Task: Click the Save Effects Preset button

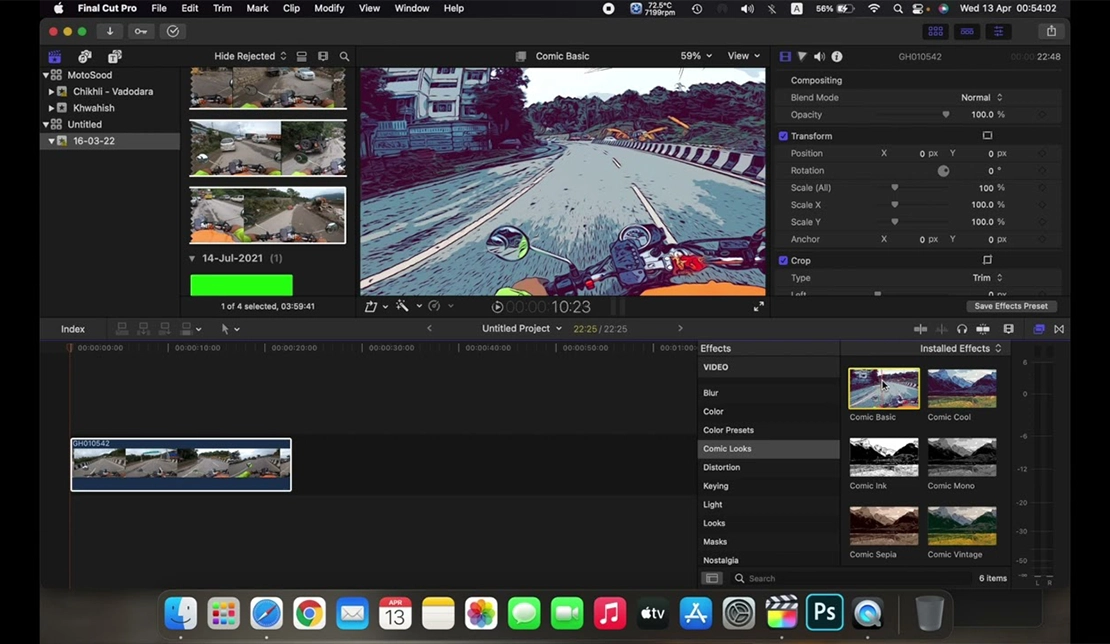Action: (x=1011, y=306)
